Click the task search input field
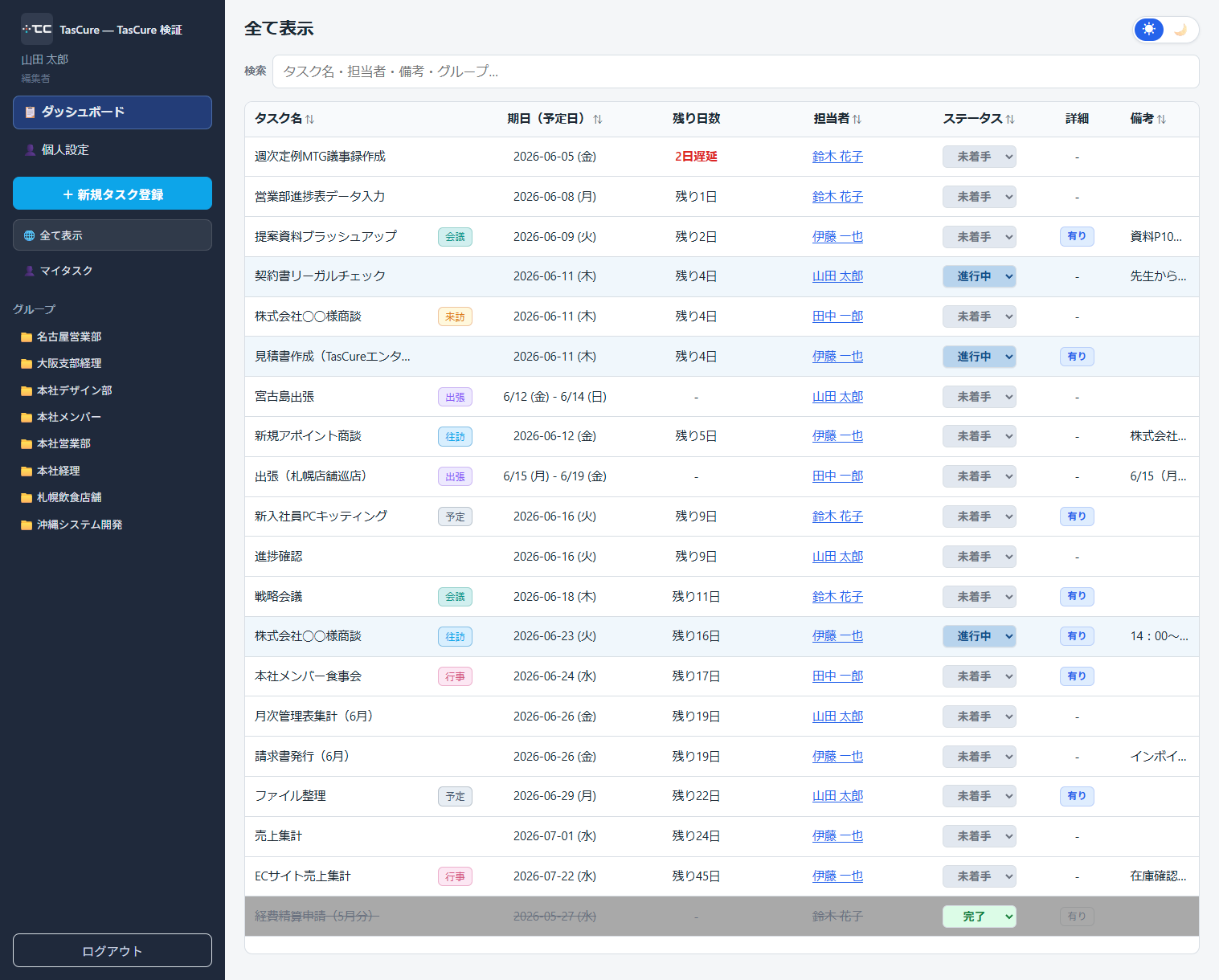This screenshot has height=980, width=1219. click(x=735, y=71)
